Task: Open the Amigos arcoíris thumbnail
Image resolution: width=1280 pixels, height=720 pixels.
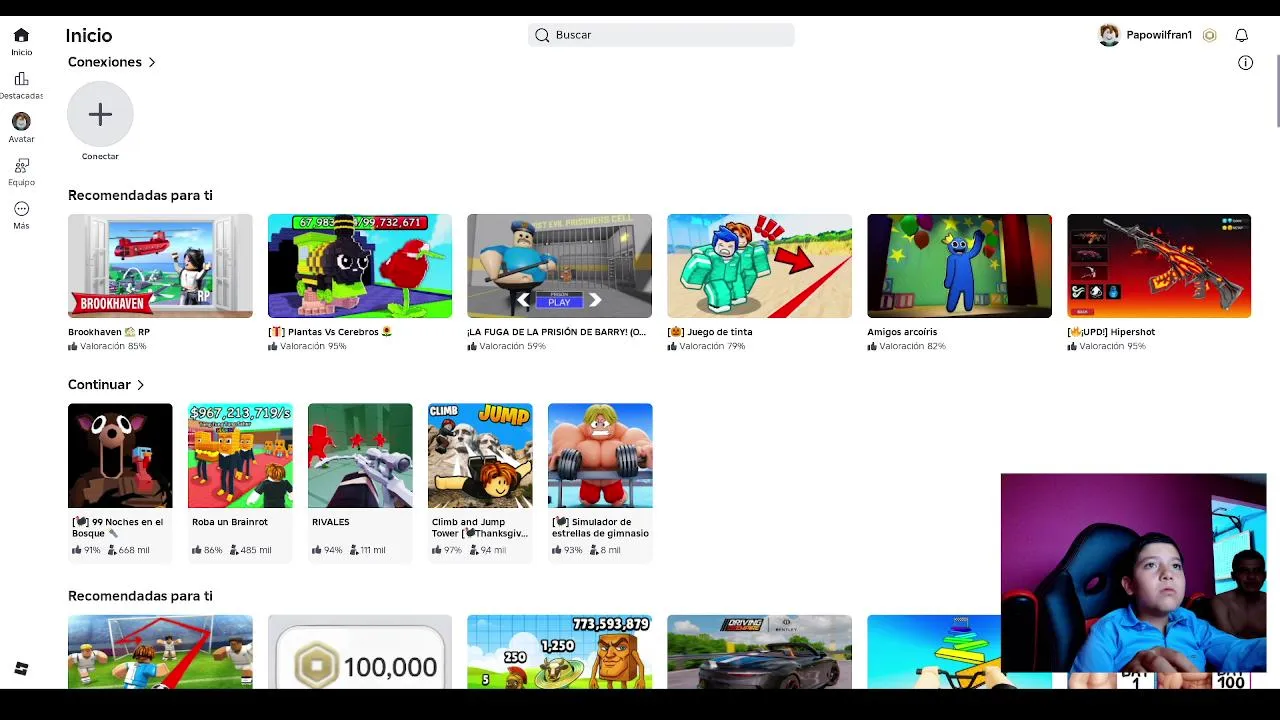Action: point(959,266)
